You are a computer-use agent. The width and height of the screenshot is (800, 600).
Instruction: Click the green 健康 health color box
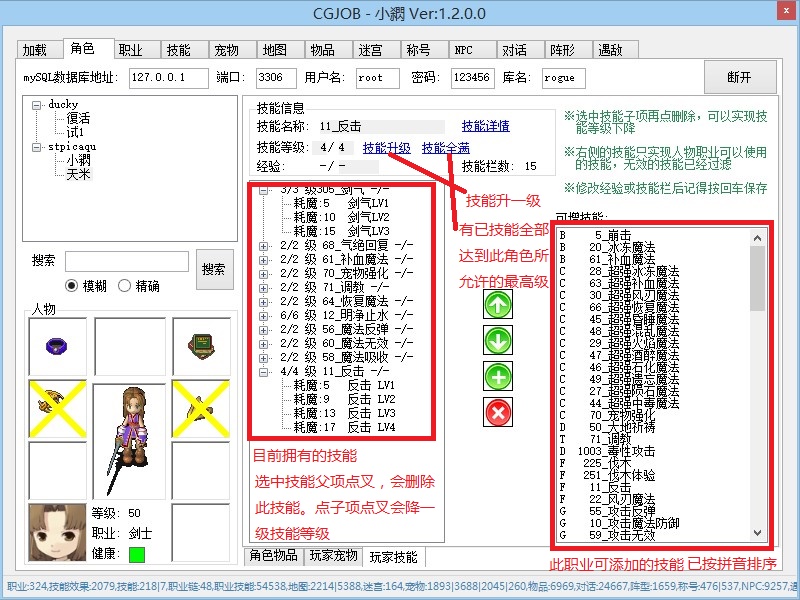[136, 554]
